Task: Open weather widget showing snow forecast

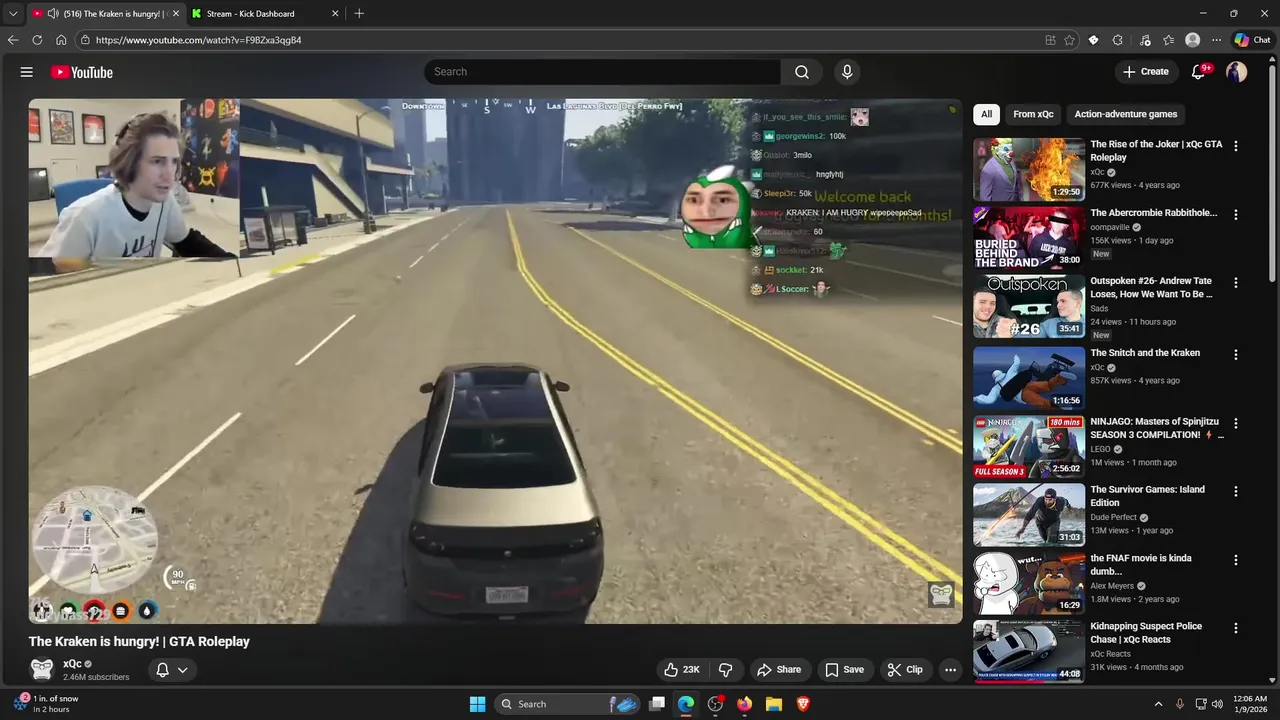Action: [x=45, y=704]
